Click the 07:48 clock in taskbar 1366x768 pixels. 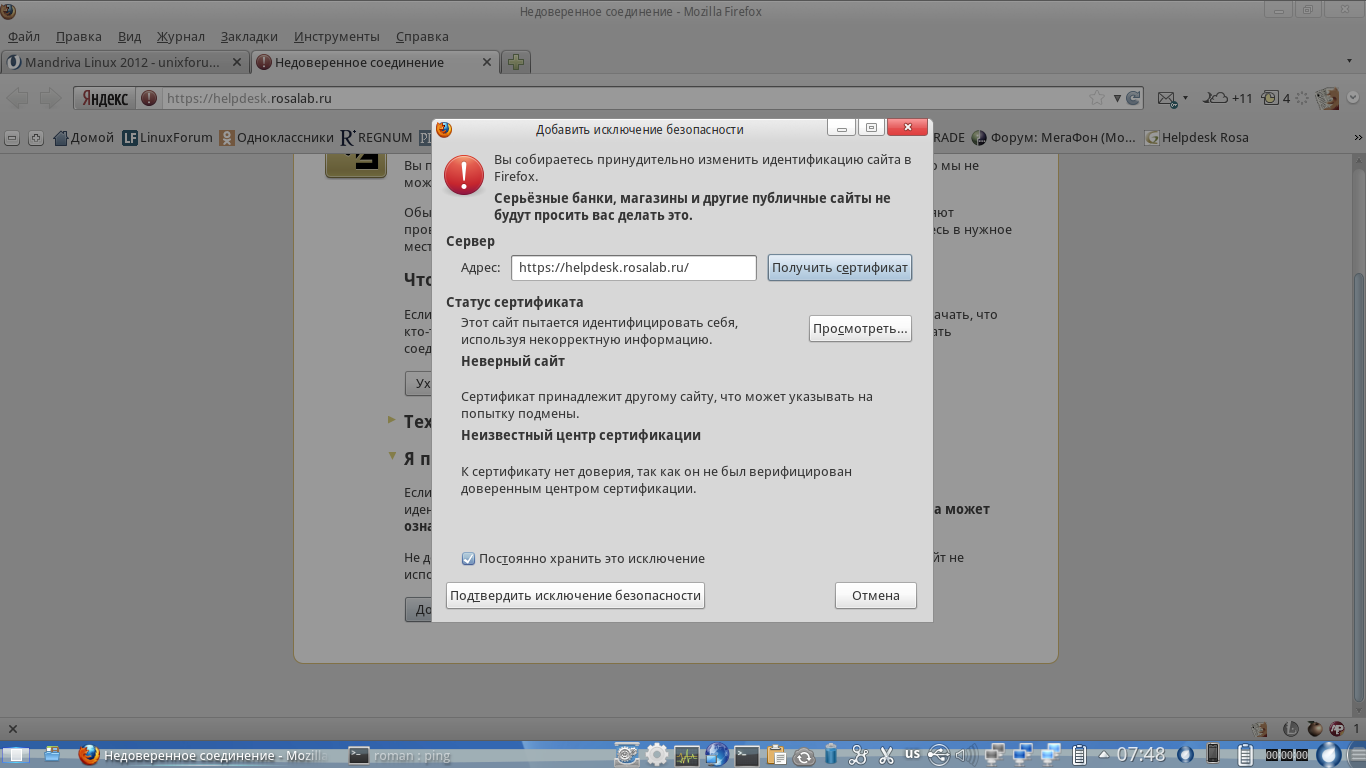click(1141, 754)
